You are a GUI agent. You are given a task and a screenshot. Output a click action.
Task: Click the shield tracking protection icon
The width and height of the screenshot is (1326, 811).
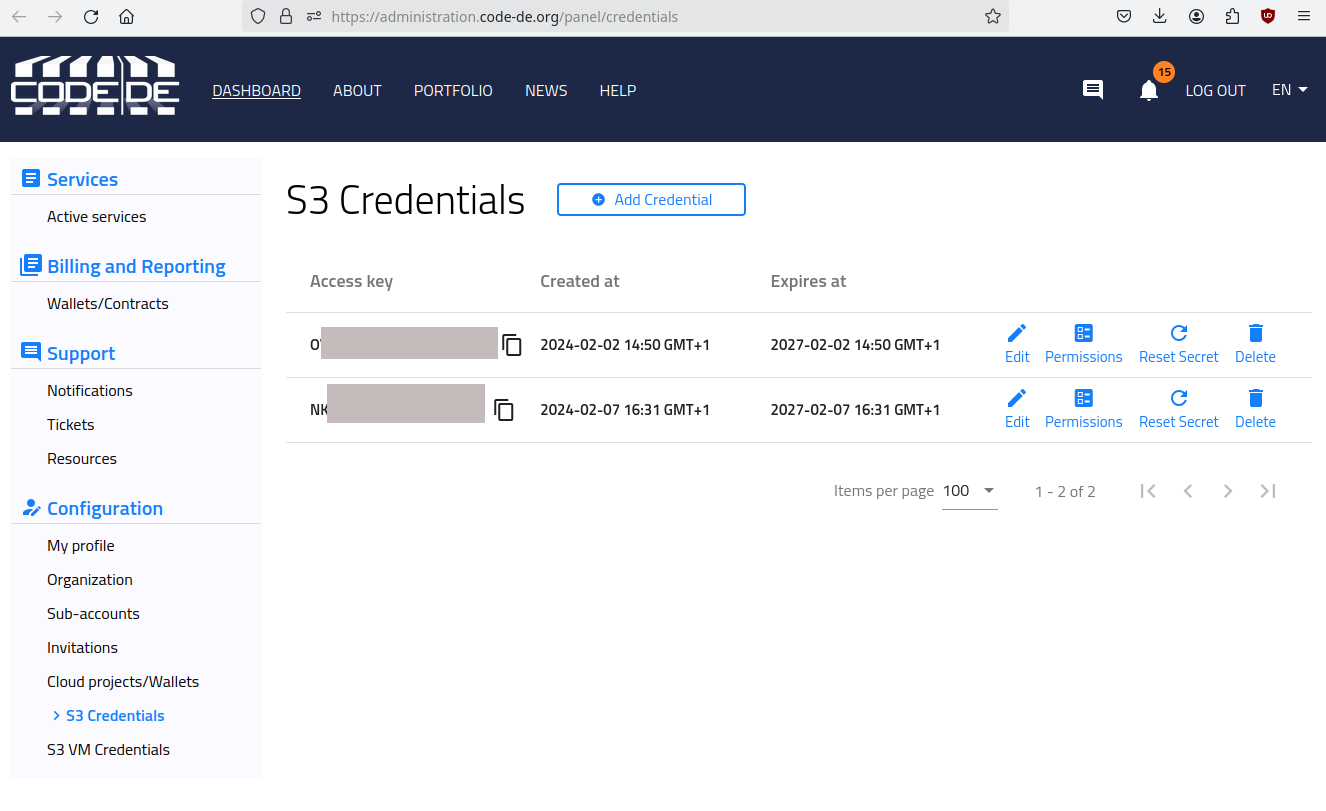click(x=258, y=16)
